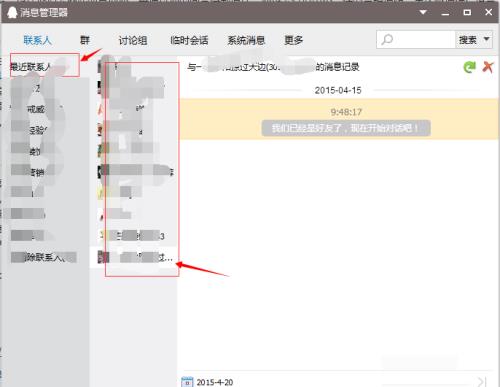500x387 pixels.
Task: Select the group containing 戒威 in the tree
Action: point(37,109)
